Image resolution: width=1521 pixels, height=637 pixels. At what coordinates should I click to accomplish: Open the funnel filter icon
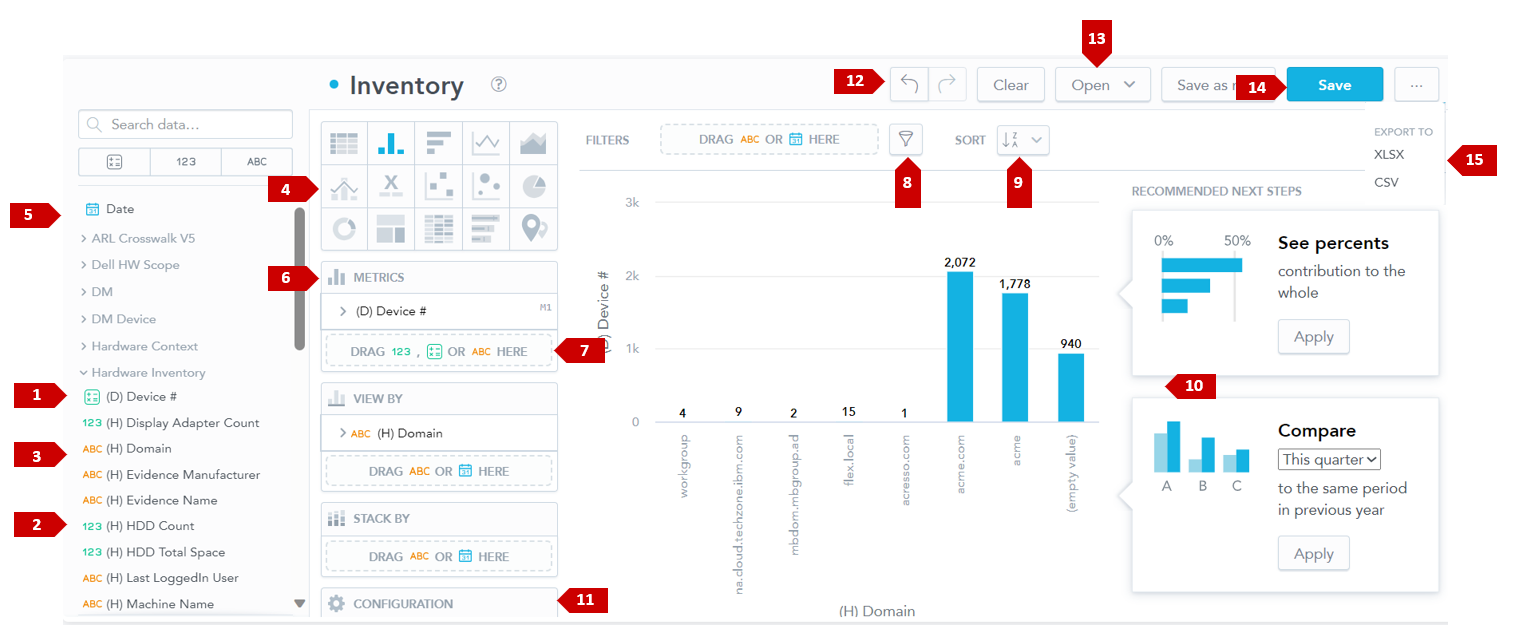coord(906,140)
